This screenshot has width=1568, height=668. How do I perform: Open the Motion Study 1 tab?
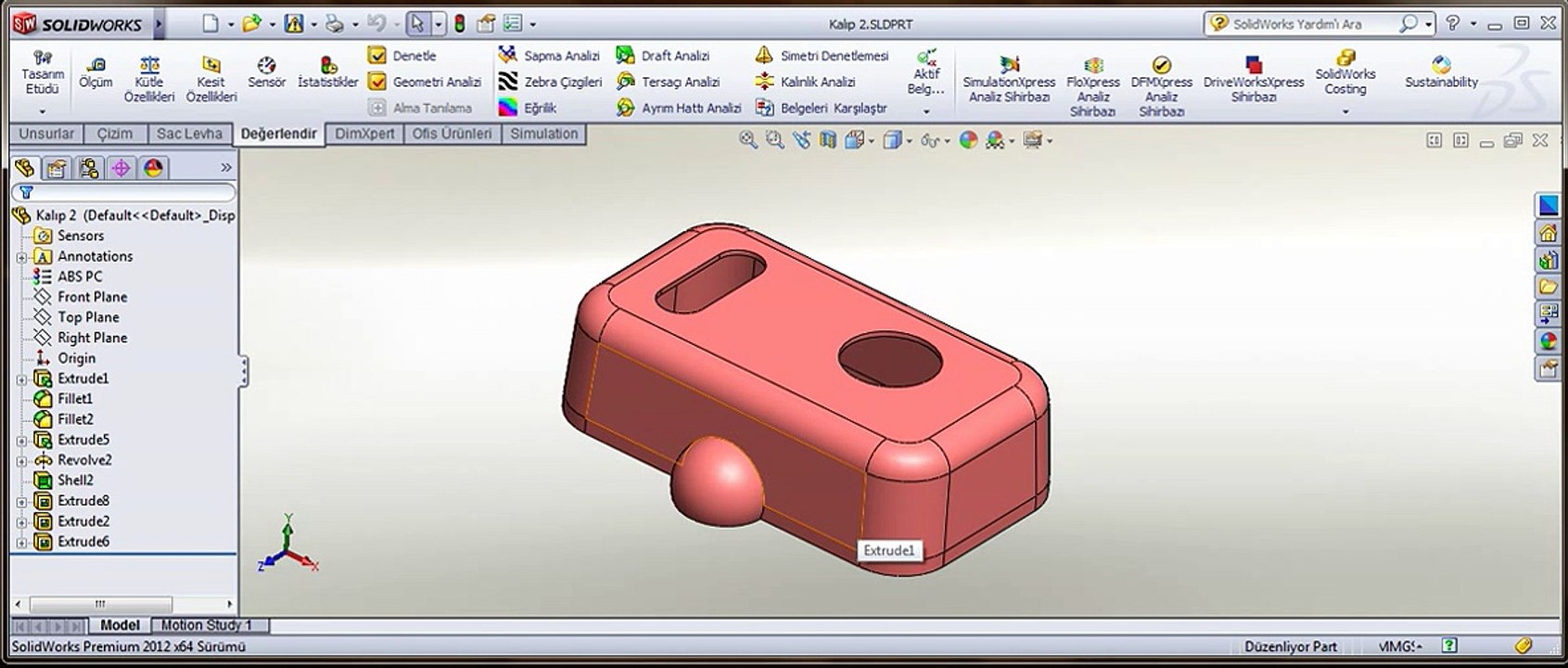[207, 625]
